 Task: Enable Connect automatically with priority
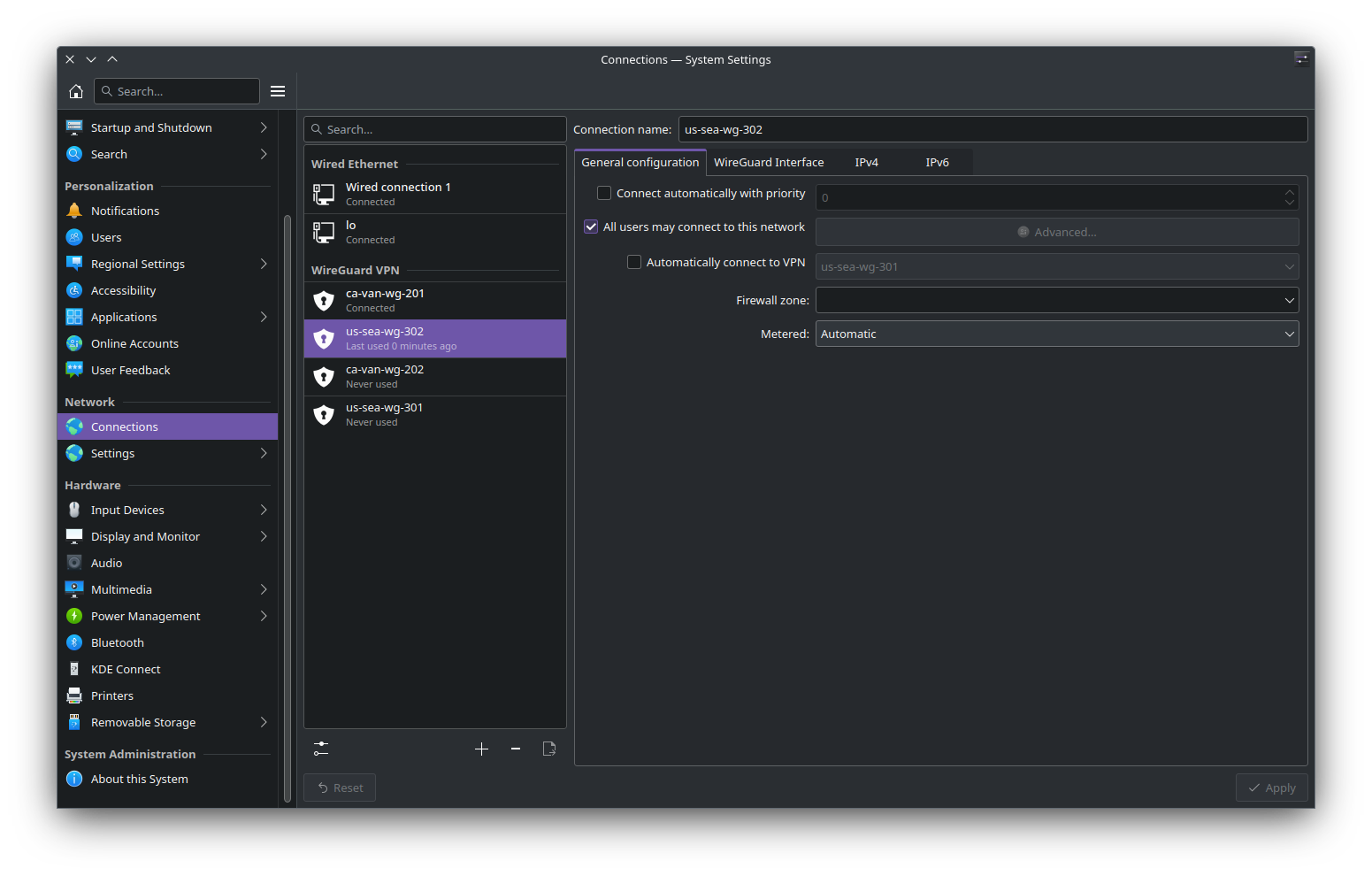604,193
